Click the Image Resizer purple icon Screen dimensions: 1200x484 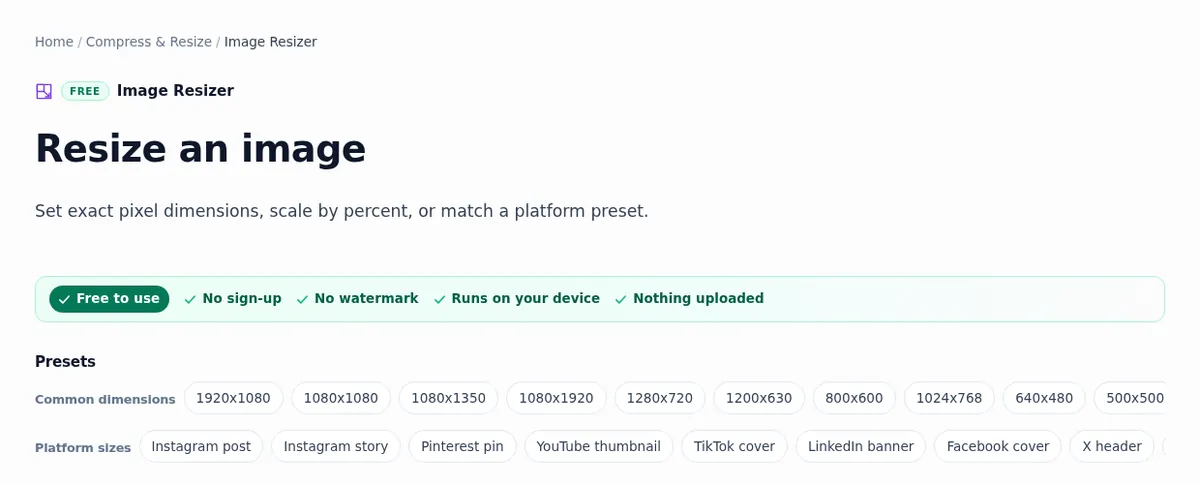pyautogui.click(x=44, y=91)
